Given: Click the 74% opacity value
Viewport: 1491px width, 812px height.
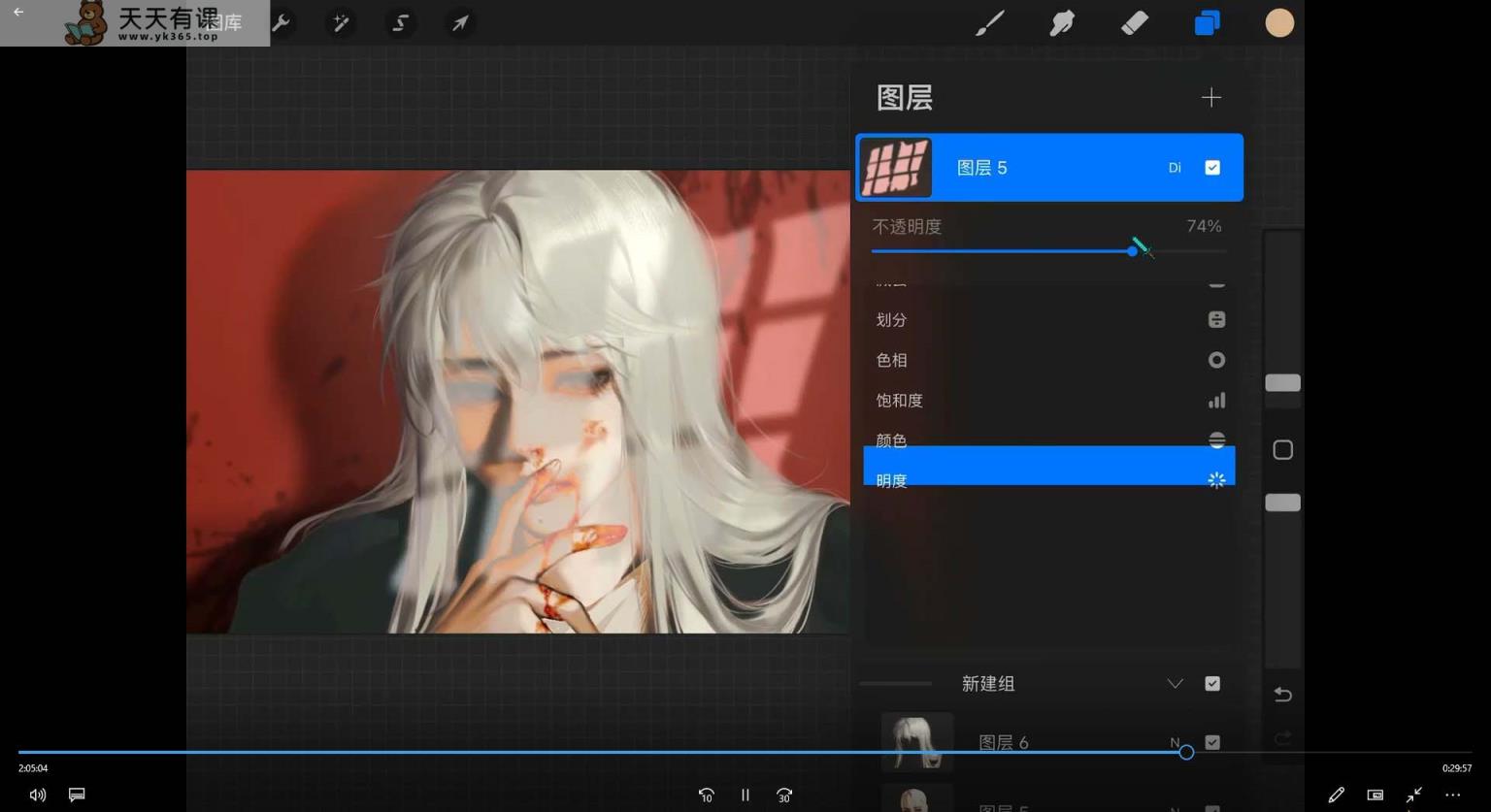Looking at the screenshot, I should [1204, 226].
